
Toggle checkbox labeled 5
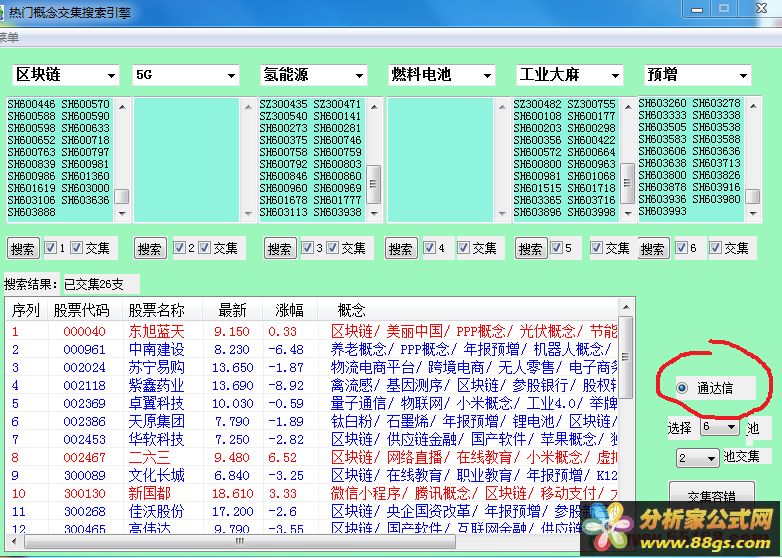(556, 247)
